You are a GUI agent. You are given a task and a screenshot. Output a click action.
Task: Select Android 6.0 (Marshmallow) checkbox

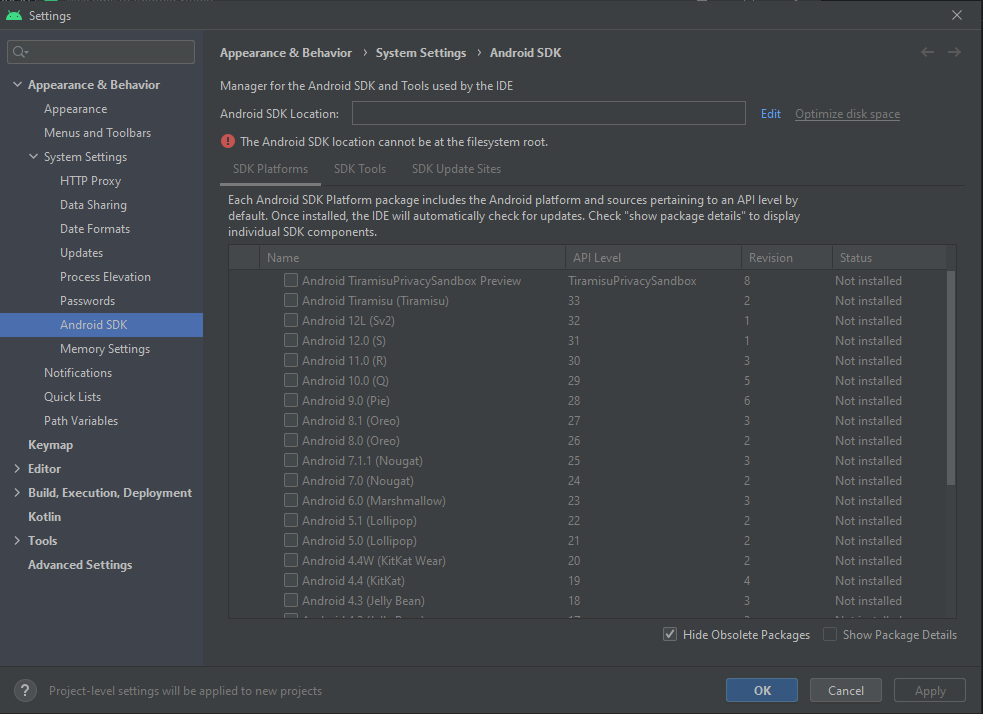point(291,500)
